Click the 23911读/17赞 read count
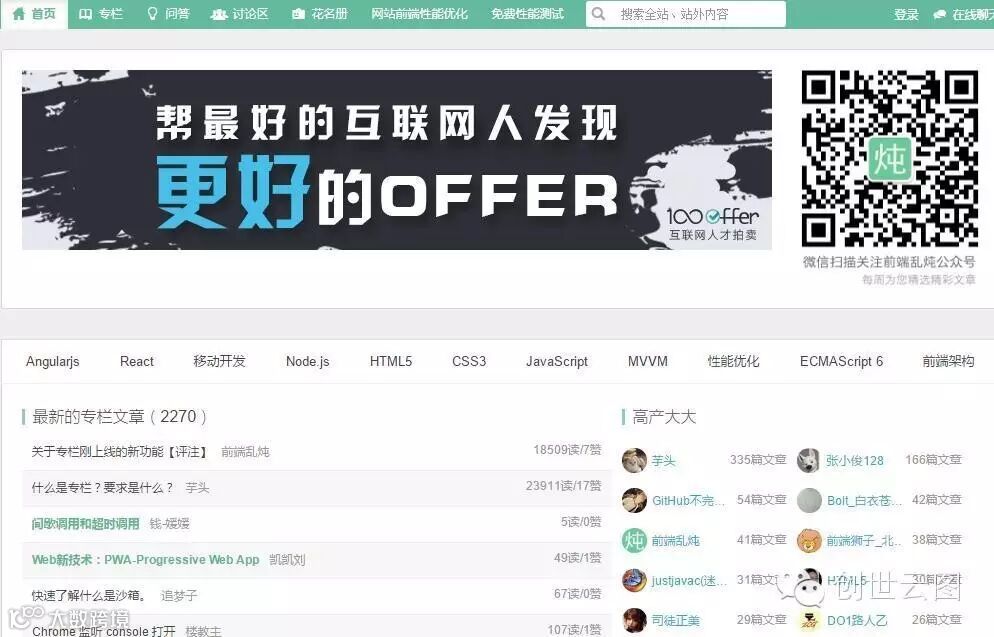Image resolution: width=994 pixels, height=637 pixels. click(563, 486)
